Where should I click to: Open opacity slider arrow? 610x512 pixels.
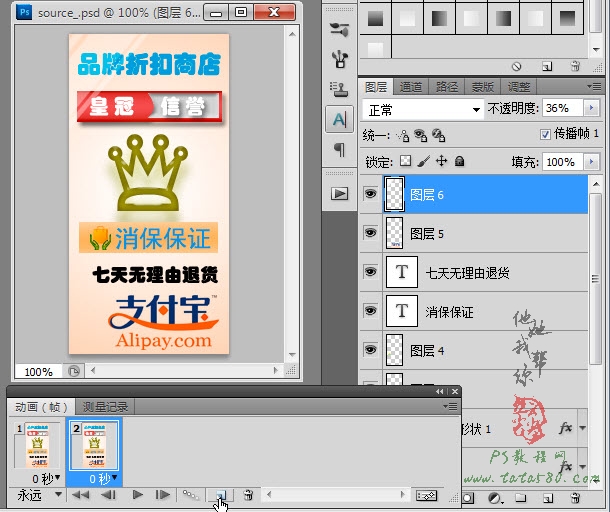coord(591,108)
